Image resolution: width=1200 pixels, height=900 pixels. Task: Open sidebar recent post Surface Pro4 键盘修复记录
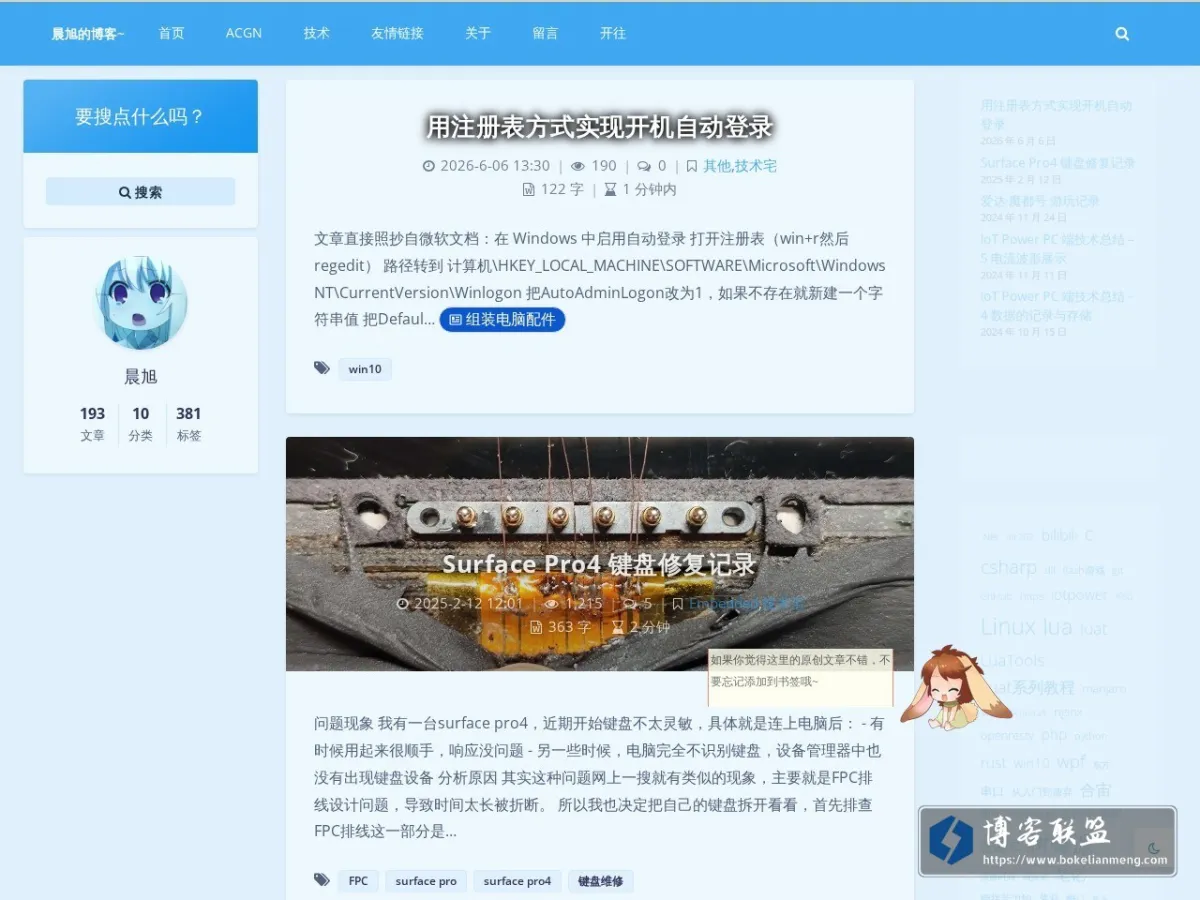tap(1057, 163)
